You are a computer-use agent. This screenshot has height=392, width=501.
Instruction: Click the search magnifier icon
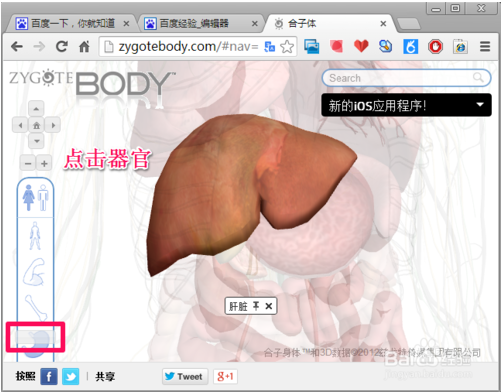pos(478,78)
